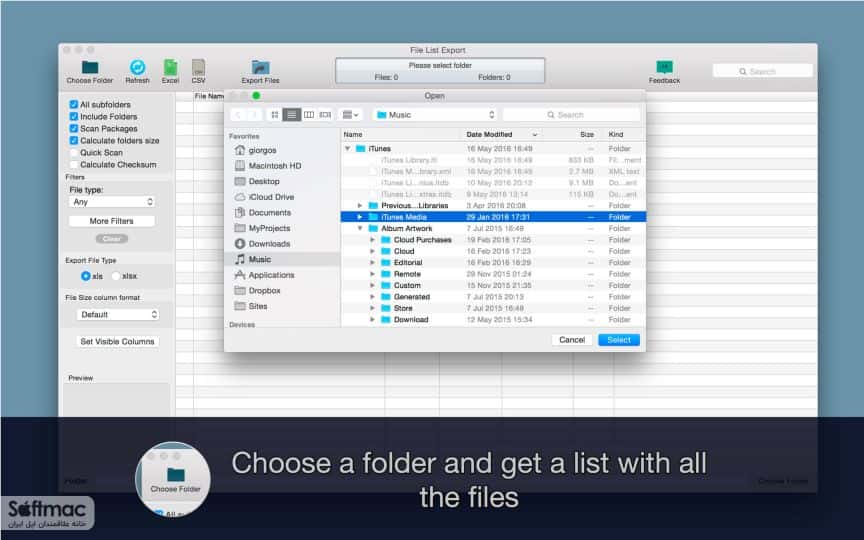The height and width of the screenshot is (540, 864).
Task: Click Cancel in the Open dialog
Action: [x=572, y=340]
